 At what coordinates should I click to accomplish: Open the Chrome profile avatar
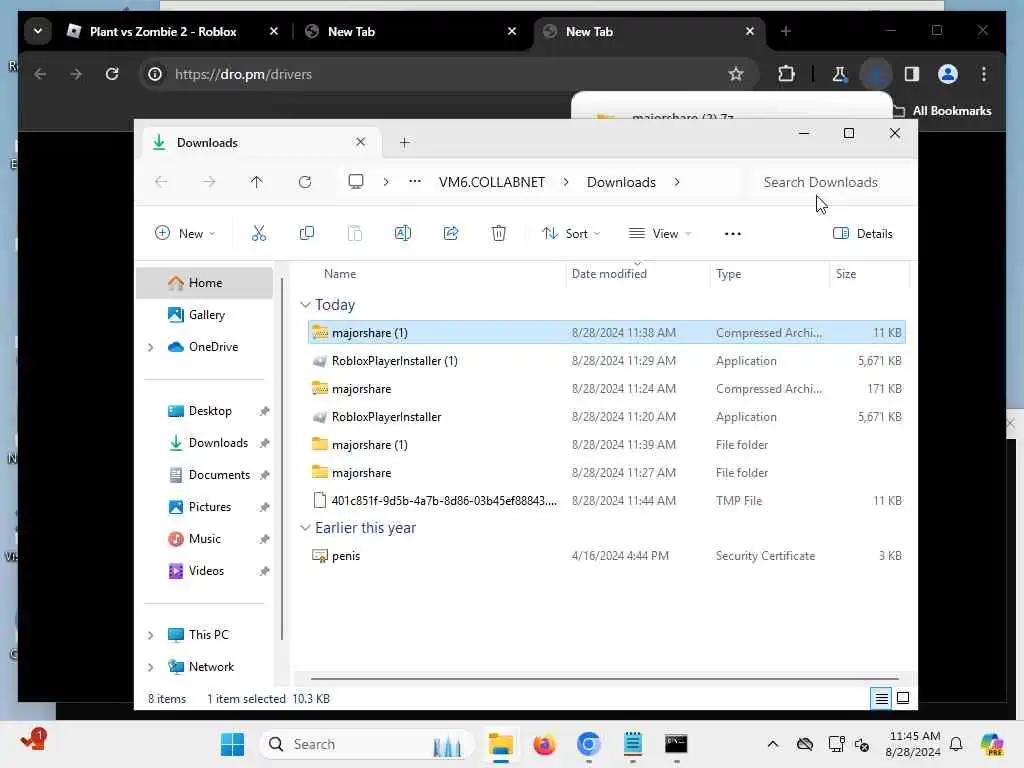tap(948, 74)
